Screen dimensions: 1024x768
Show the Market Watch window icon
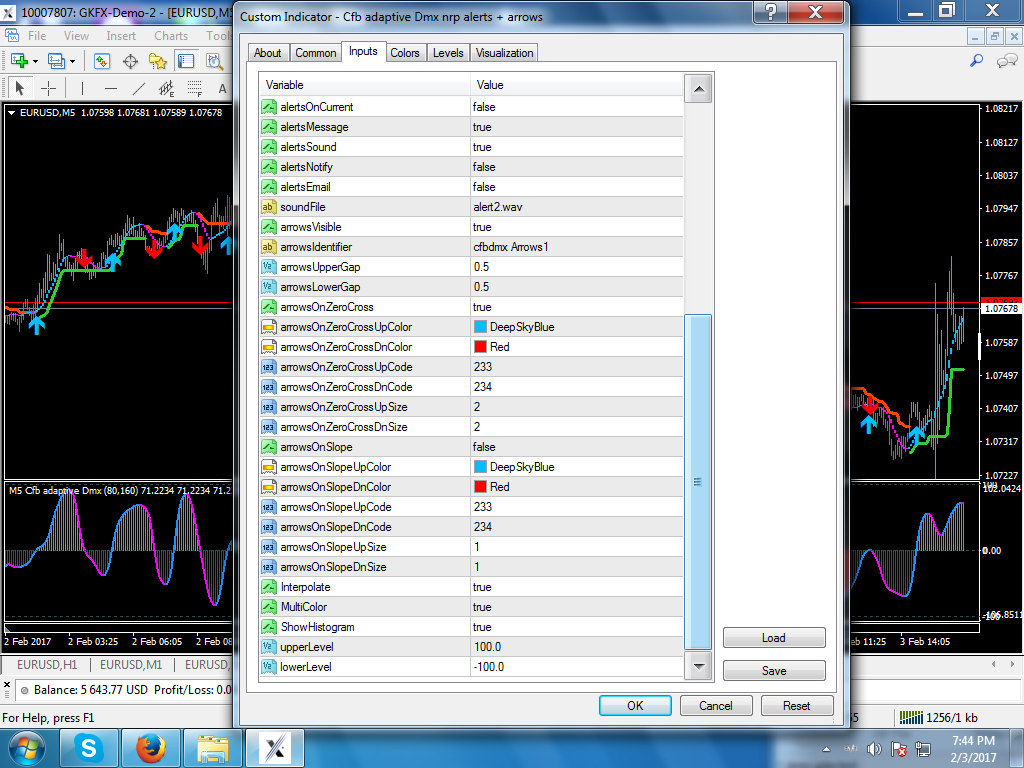click(x=102, y=61)
